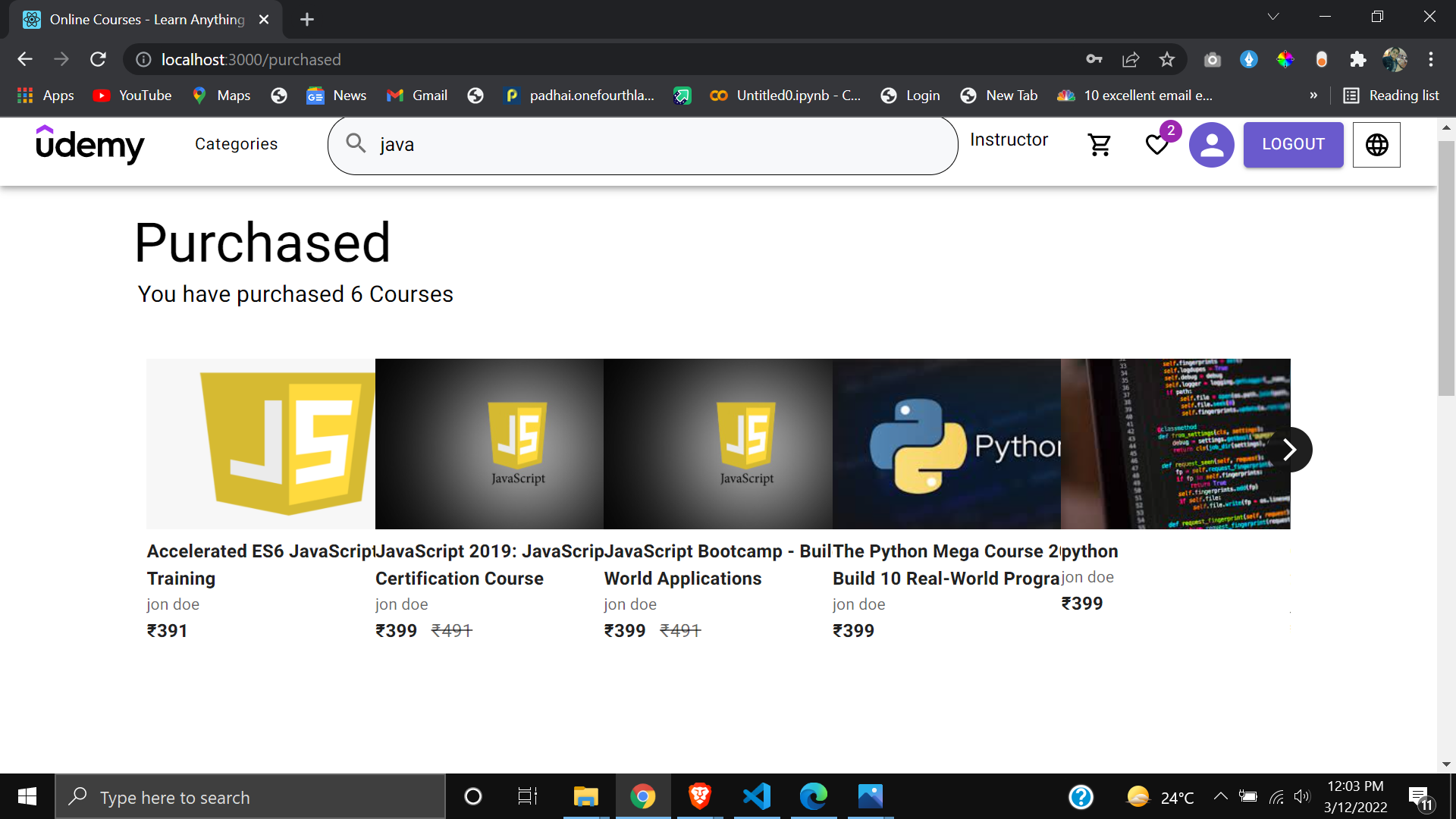
Task: Click the Windows taskbar search box
Action: (x=250, y=797)
